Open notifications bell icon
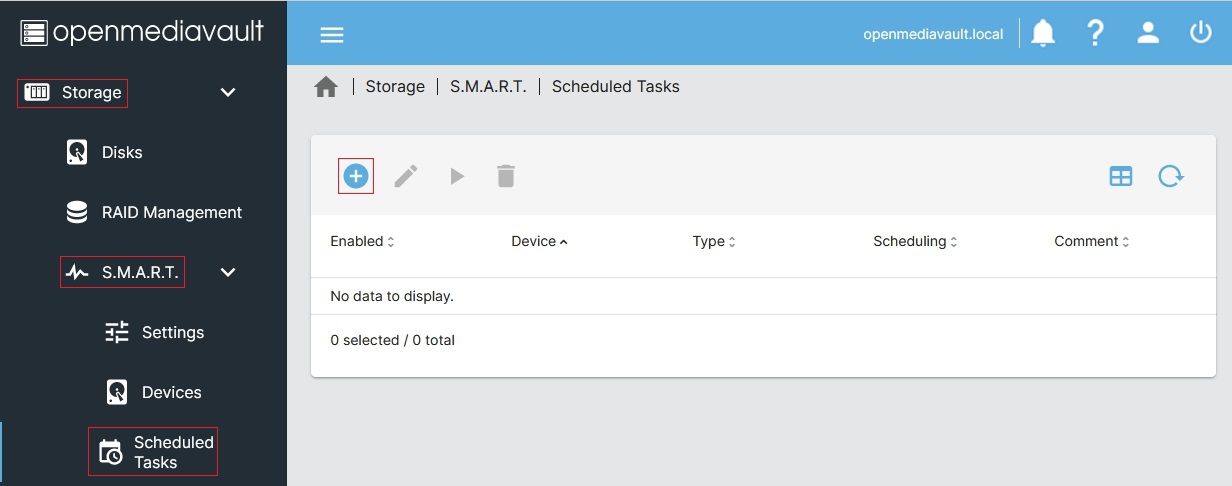Image resolution: width=1232 pixels, height=486 pixels. [1043, 33]
